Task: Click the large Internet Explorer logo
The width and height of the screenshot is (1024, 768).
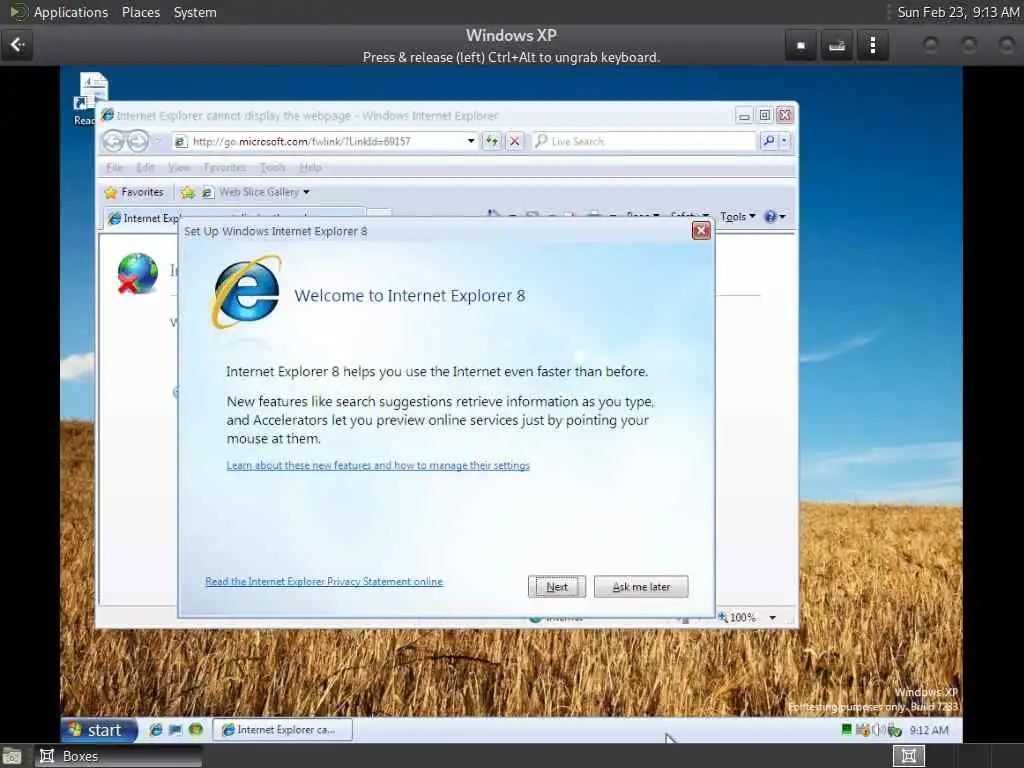Action: 246,292
